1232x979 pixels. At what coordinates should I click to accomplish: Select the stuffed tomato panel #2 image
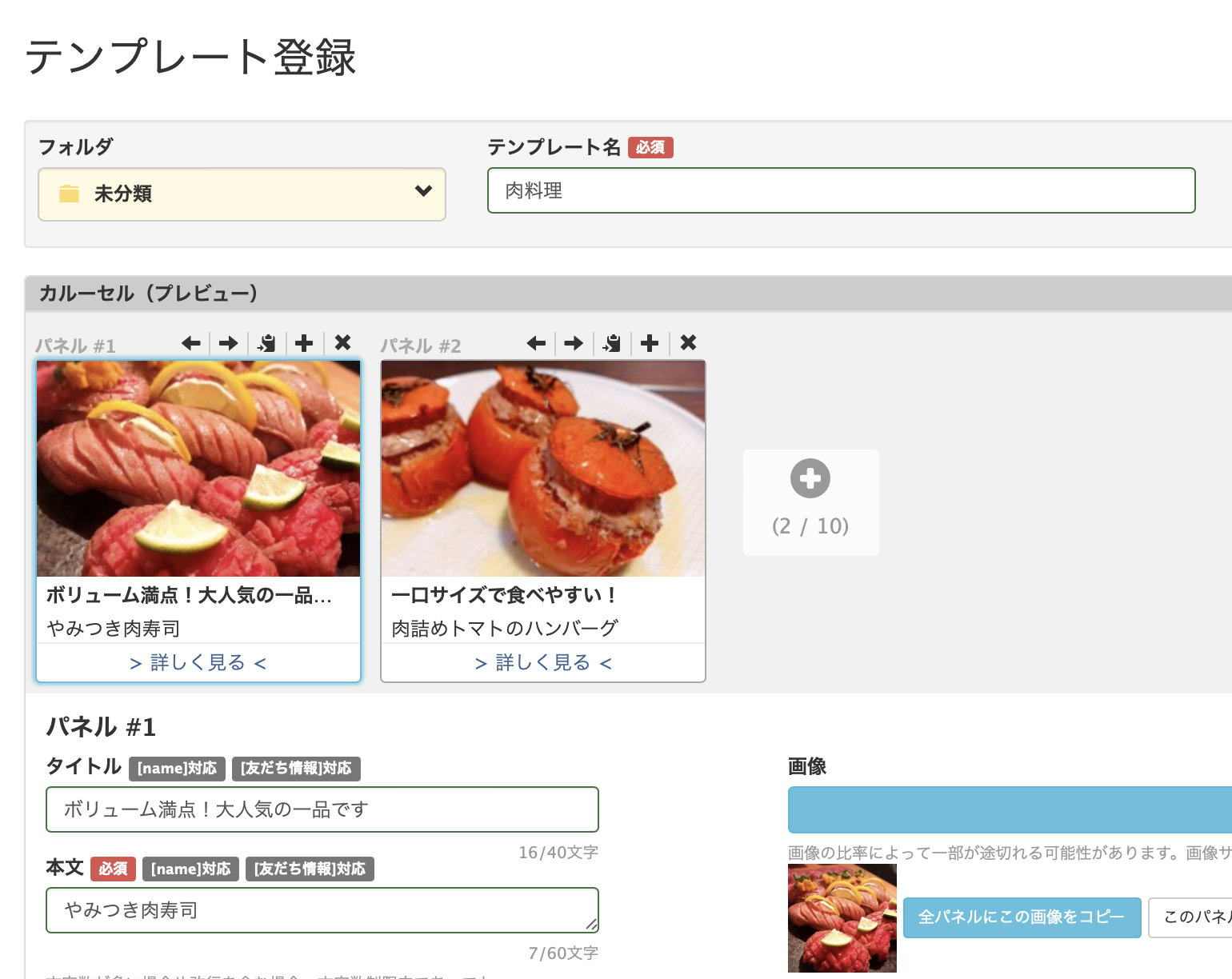click(543, 469)
